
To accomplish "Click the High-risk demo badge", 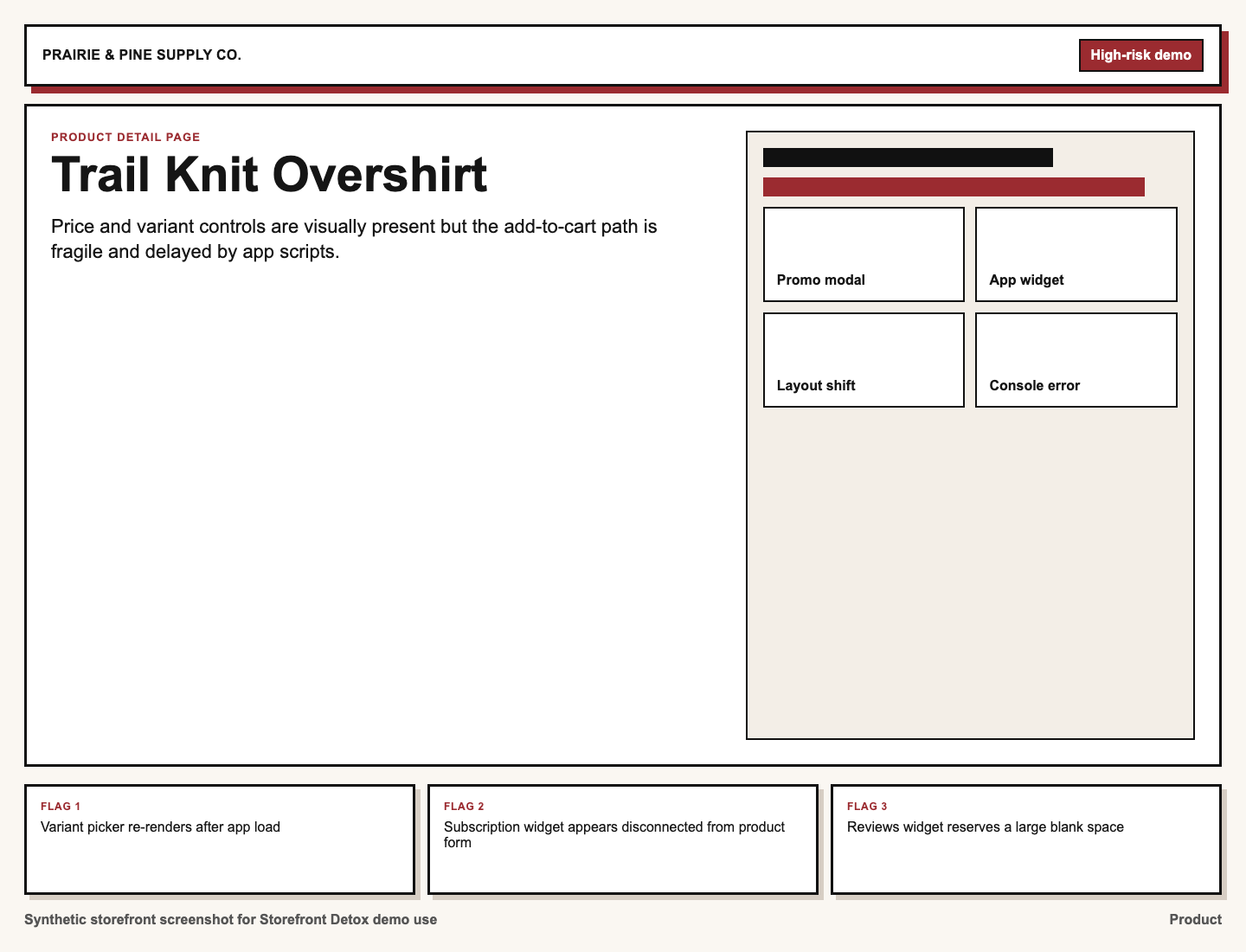I will pyautogui.click(x=1140, y=55).
